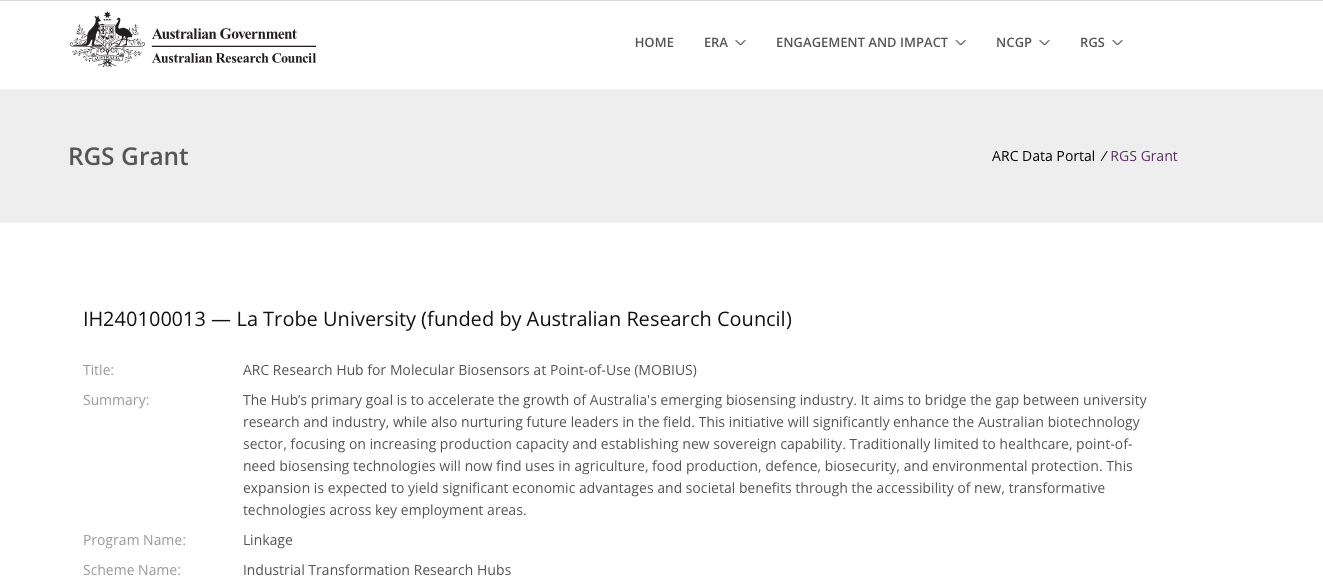Expand the RGS dropdown chevron
Screen dimensions: 1323x587
coord(1118,43)
